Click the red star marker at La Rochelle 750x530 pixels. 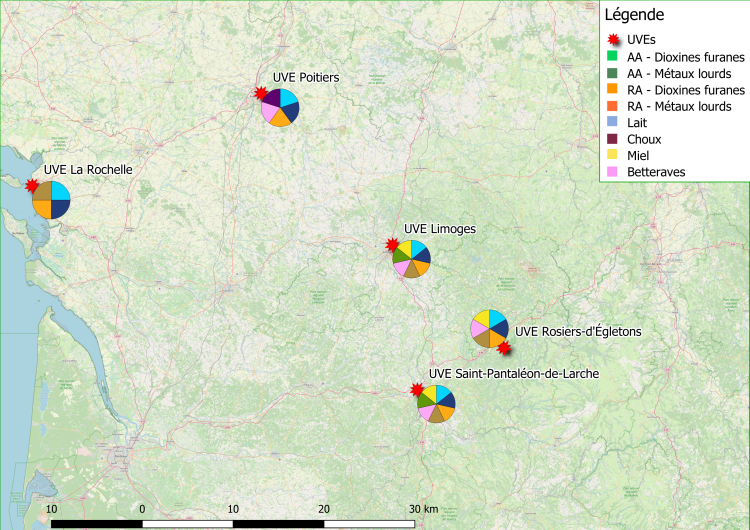click(33, 186)
